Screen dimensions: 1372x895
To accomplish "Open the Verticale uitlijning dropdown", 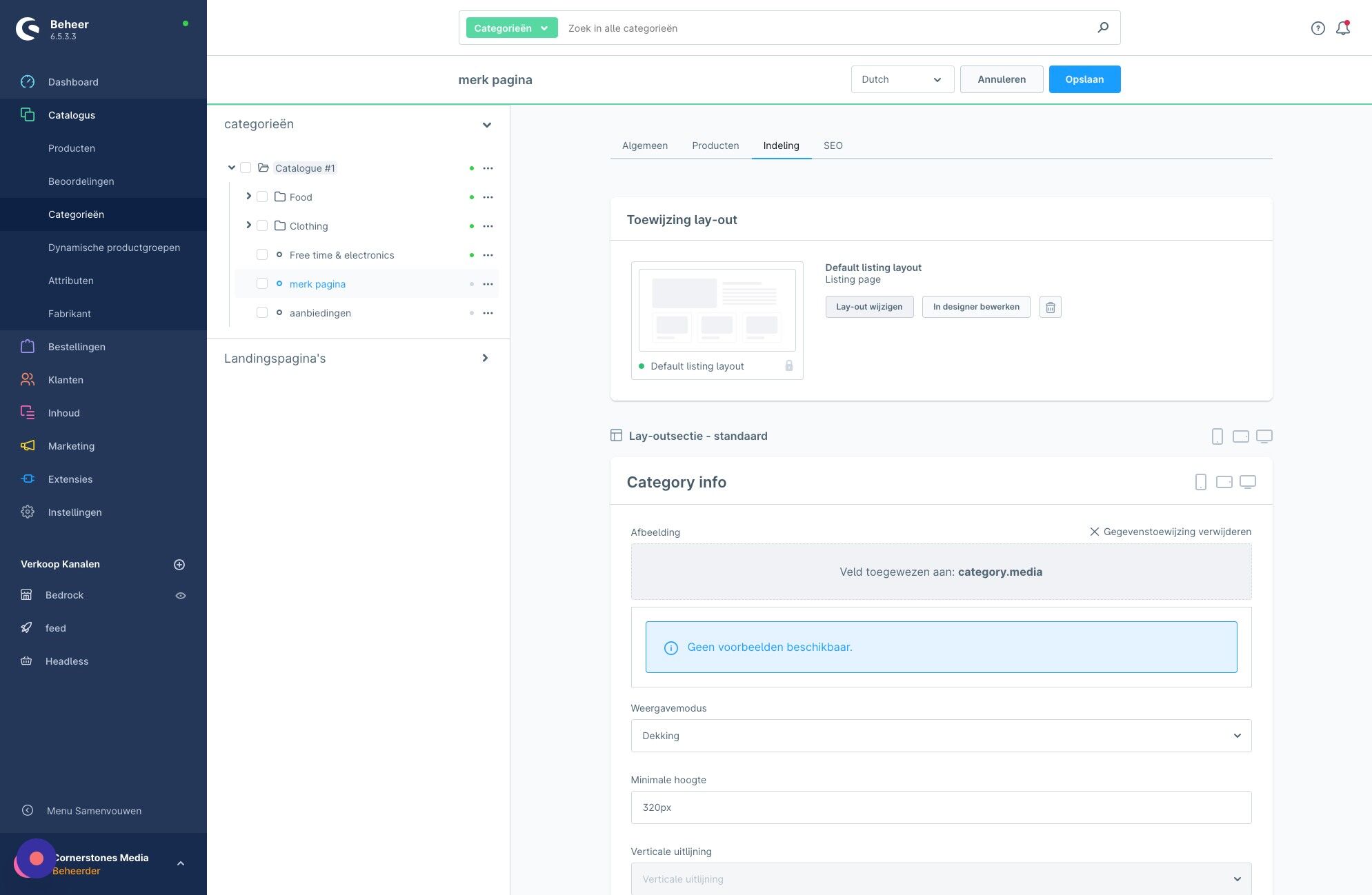I will [x=941, y=879].
